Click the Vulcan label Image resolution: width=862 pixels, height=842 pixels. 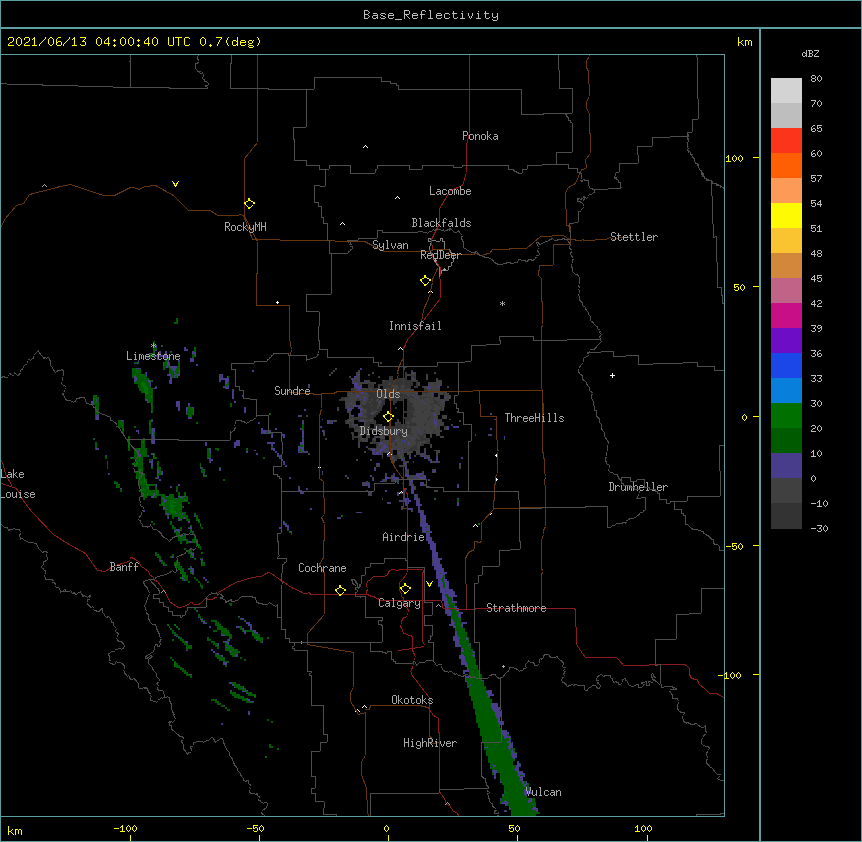[x=543, y=792]
